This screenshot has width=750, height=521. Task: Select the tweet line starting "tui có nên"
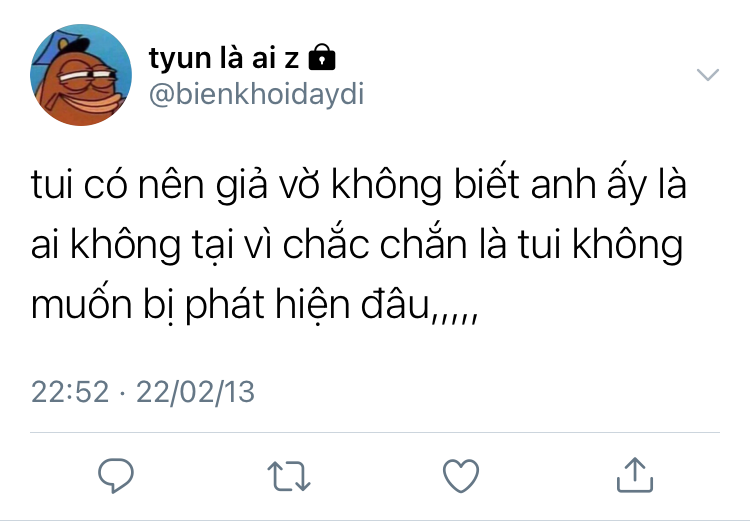point(359,184)
